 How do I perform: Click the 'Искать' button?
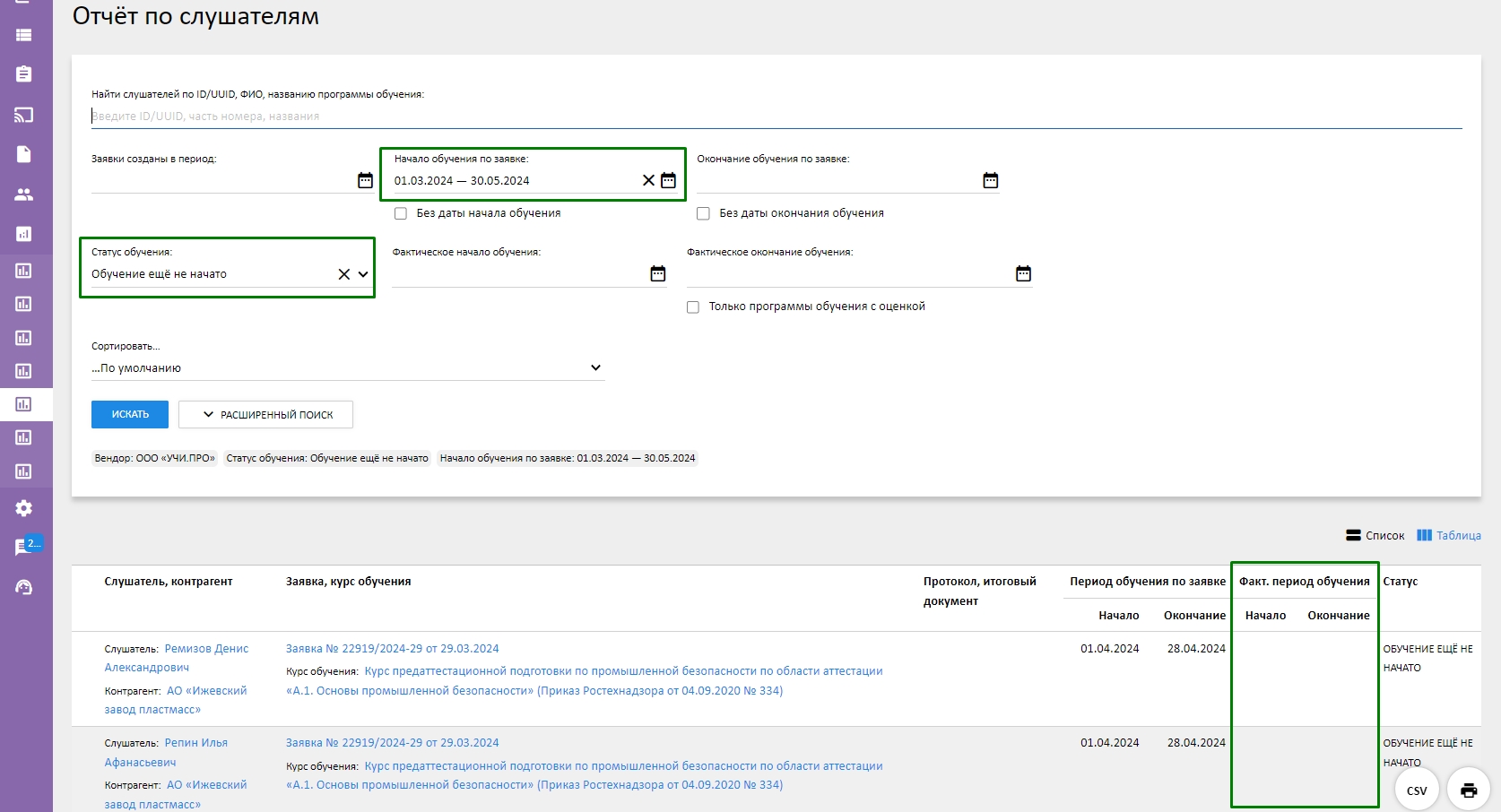130,414
